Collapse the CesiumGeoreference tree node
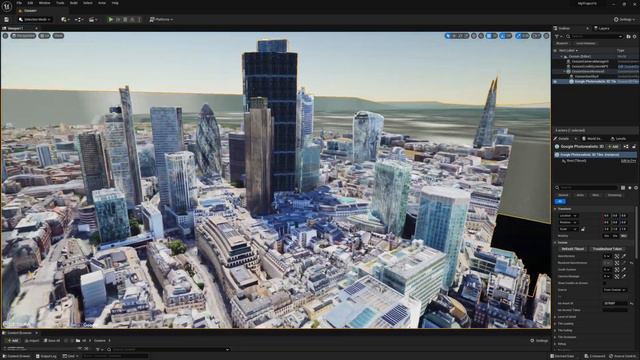The image size is (640, 360). [564, 71]
